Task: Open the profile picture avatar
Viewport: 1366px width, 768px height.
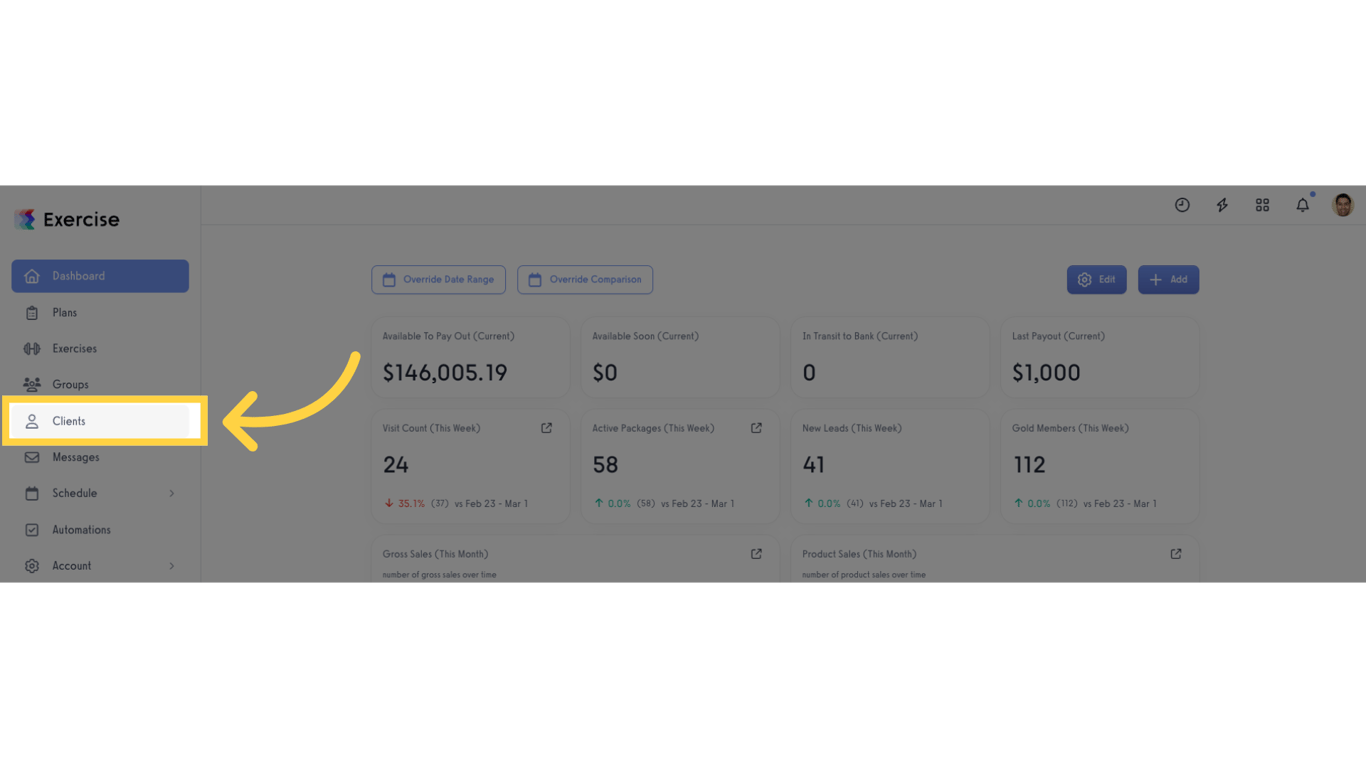Action: [1342, 204]
